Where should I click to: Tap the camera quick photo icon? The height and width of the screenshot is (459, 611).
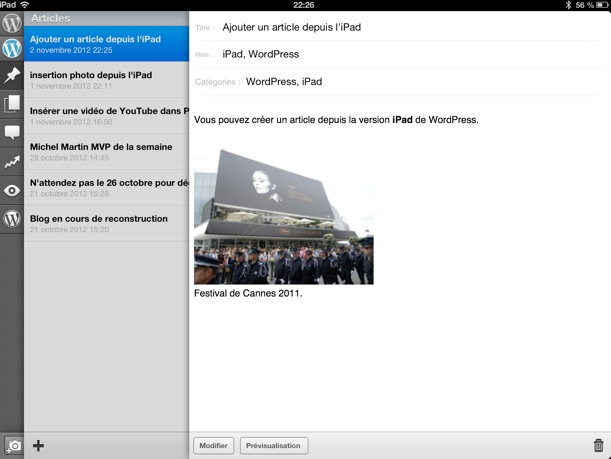pos(13,446)
